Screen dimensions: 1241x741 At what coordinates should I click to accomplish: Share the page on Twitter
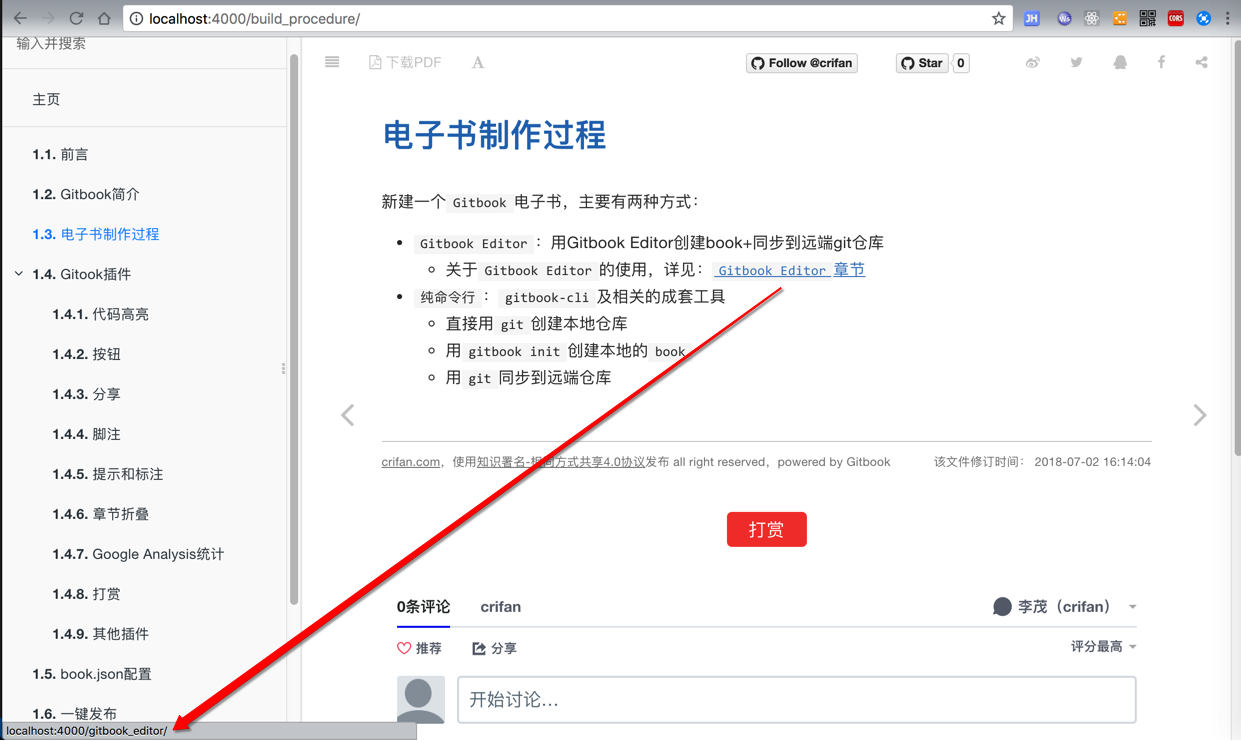click(1076, 62)
